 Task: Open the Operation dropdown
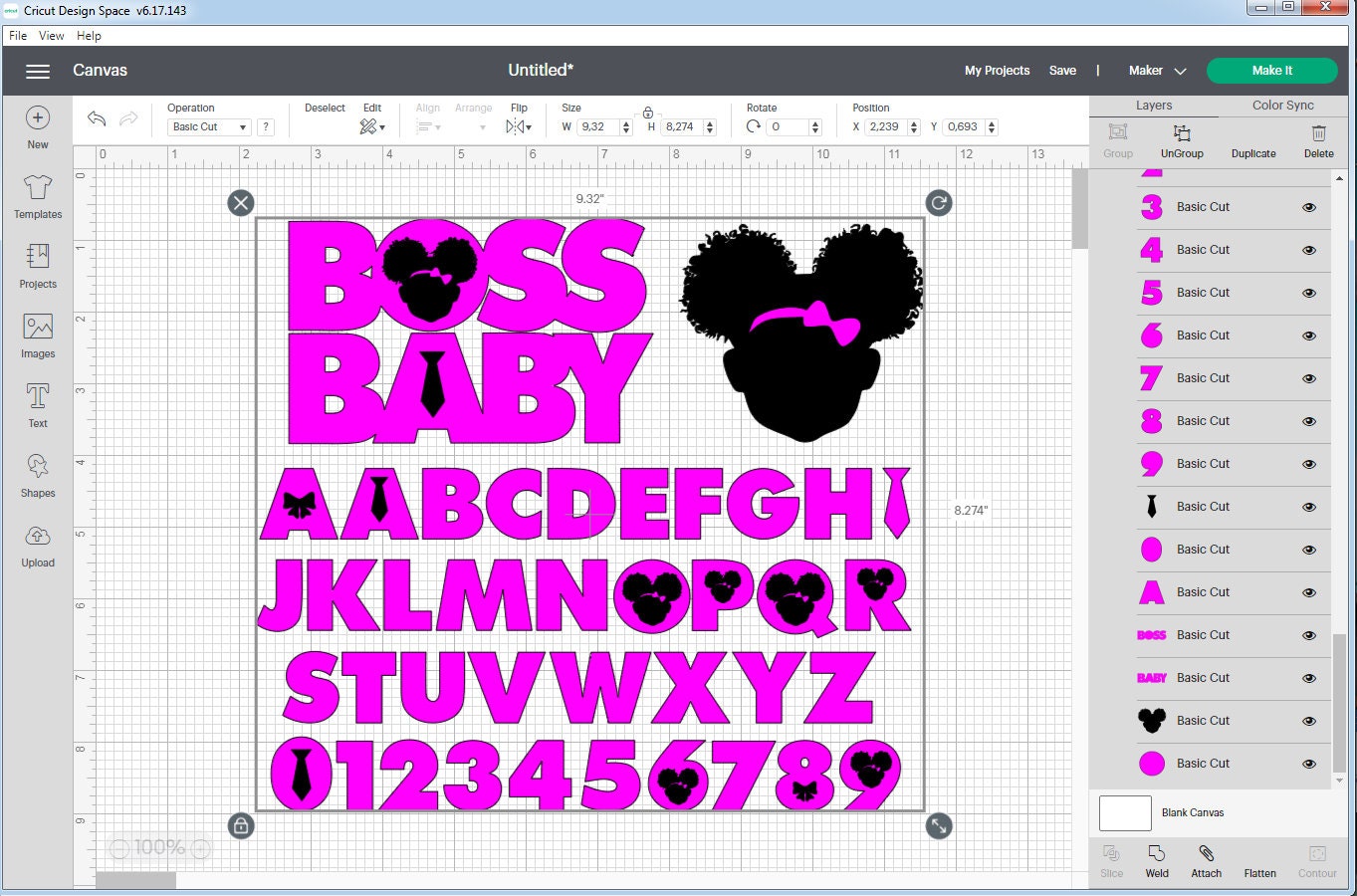pos(209,126)
